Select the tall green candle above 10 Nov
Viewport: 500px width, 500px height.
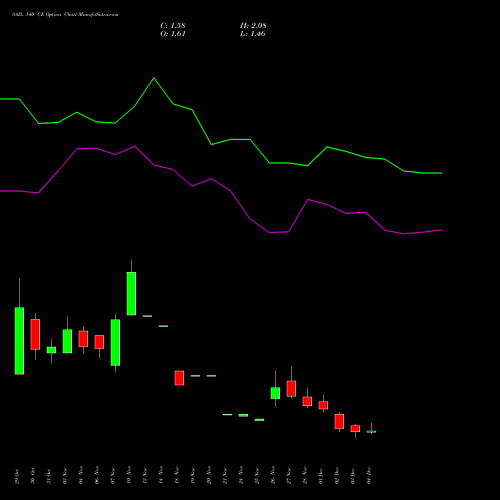click(x=131, y=293)
